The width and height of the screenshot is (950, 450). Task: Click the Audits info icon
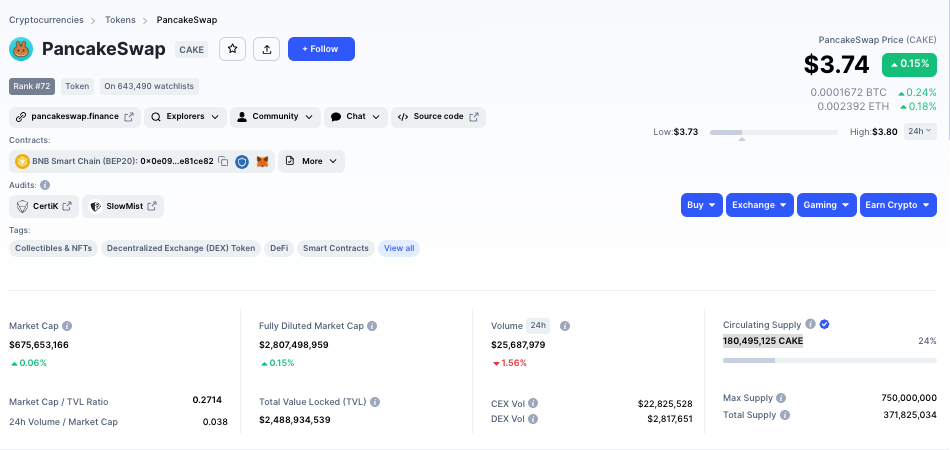45,185
